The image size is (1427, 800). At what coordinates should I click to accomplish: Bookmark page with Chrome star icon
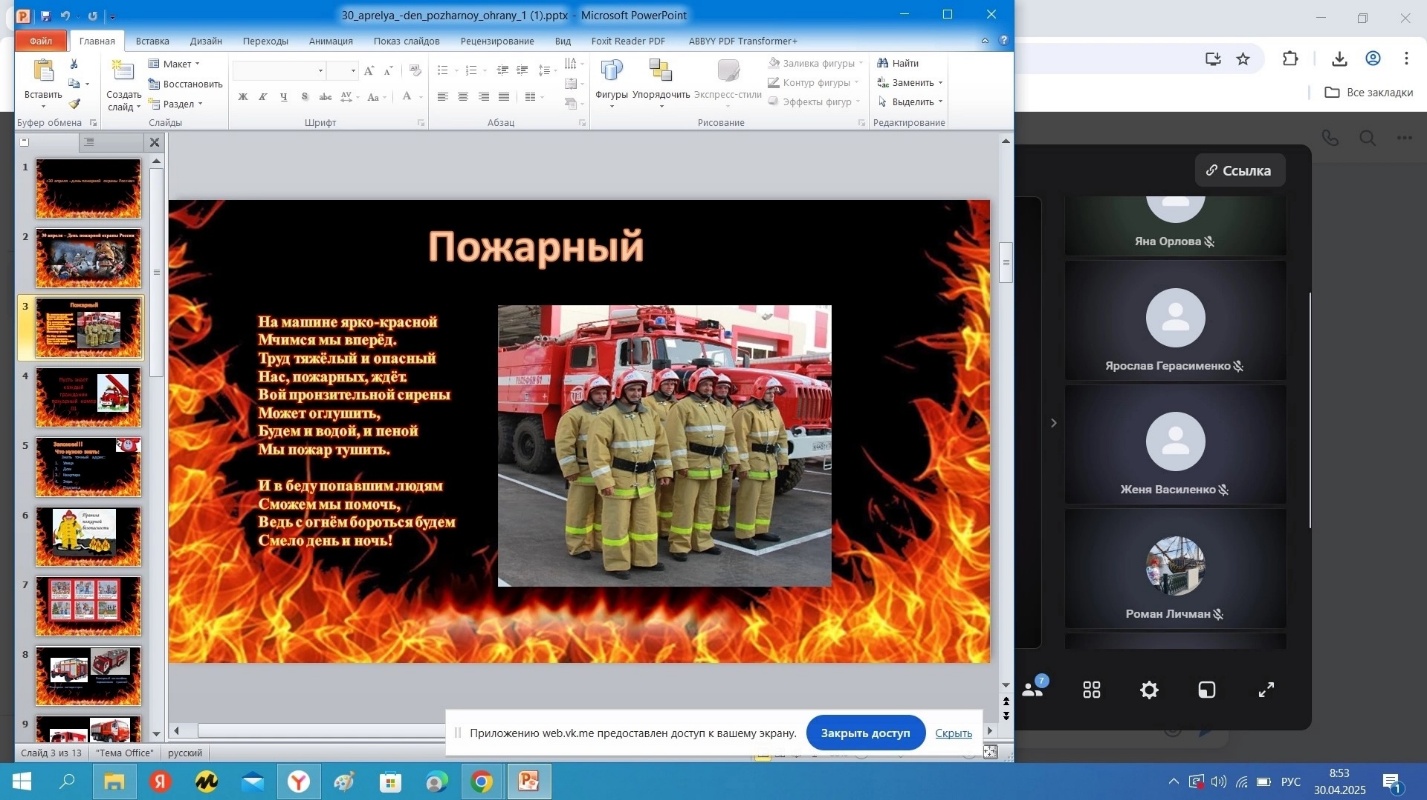pos(1243,59)
